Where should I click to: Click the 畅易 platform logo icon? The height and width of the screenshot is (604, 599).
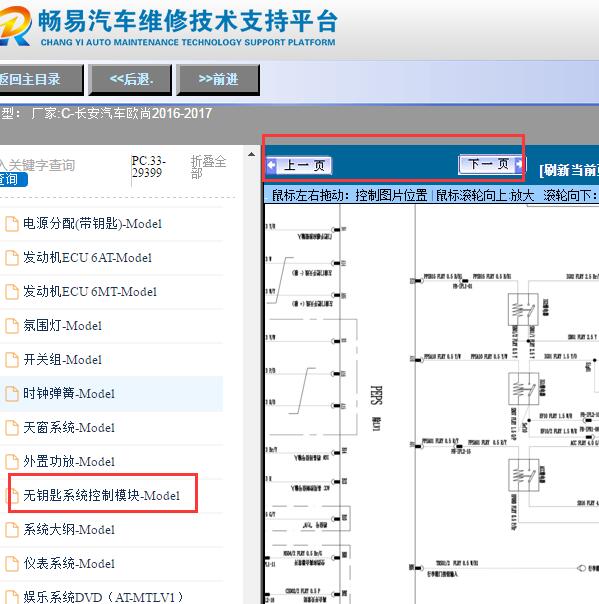[x=15, y=26]
